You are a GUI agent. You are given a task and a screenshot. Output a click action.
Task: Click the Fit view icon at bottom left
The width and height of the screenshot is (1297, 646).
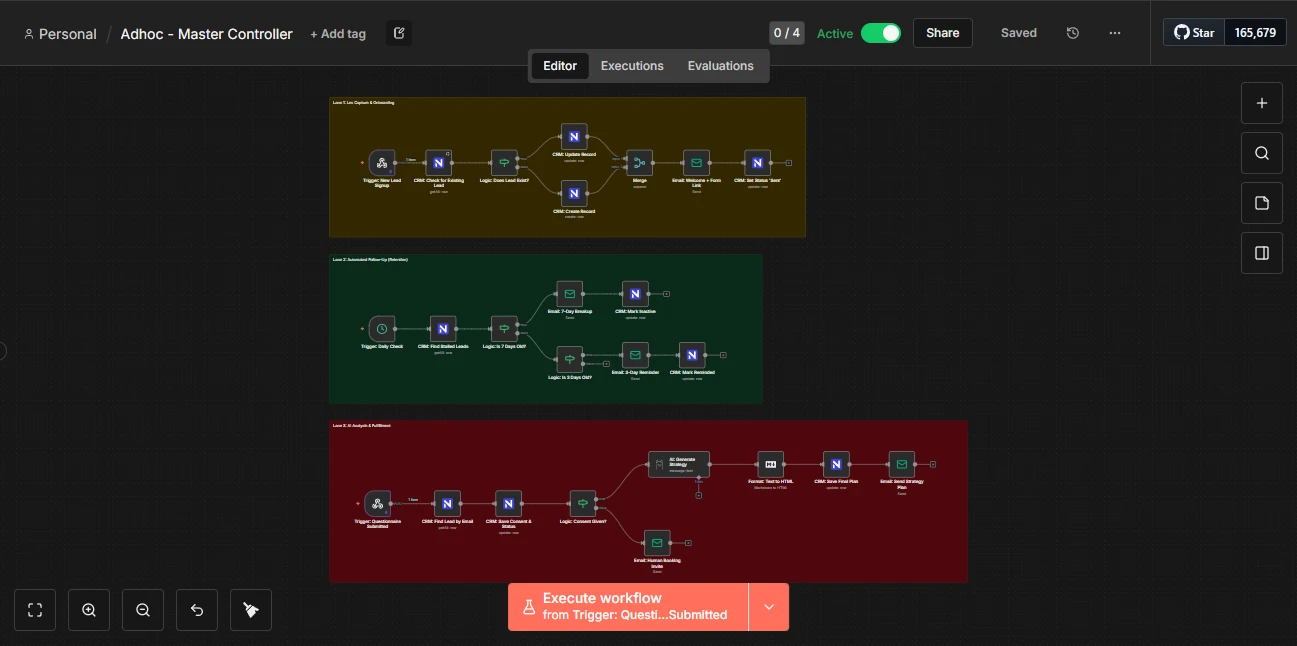(34, 609)
